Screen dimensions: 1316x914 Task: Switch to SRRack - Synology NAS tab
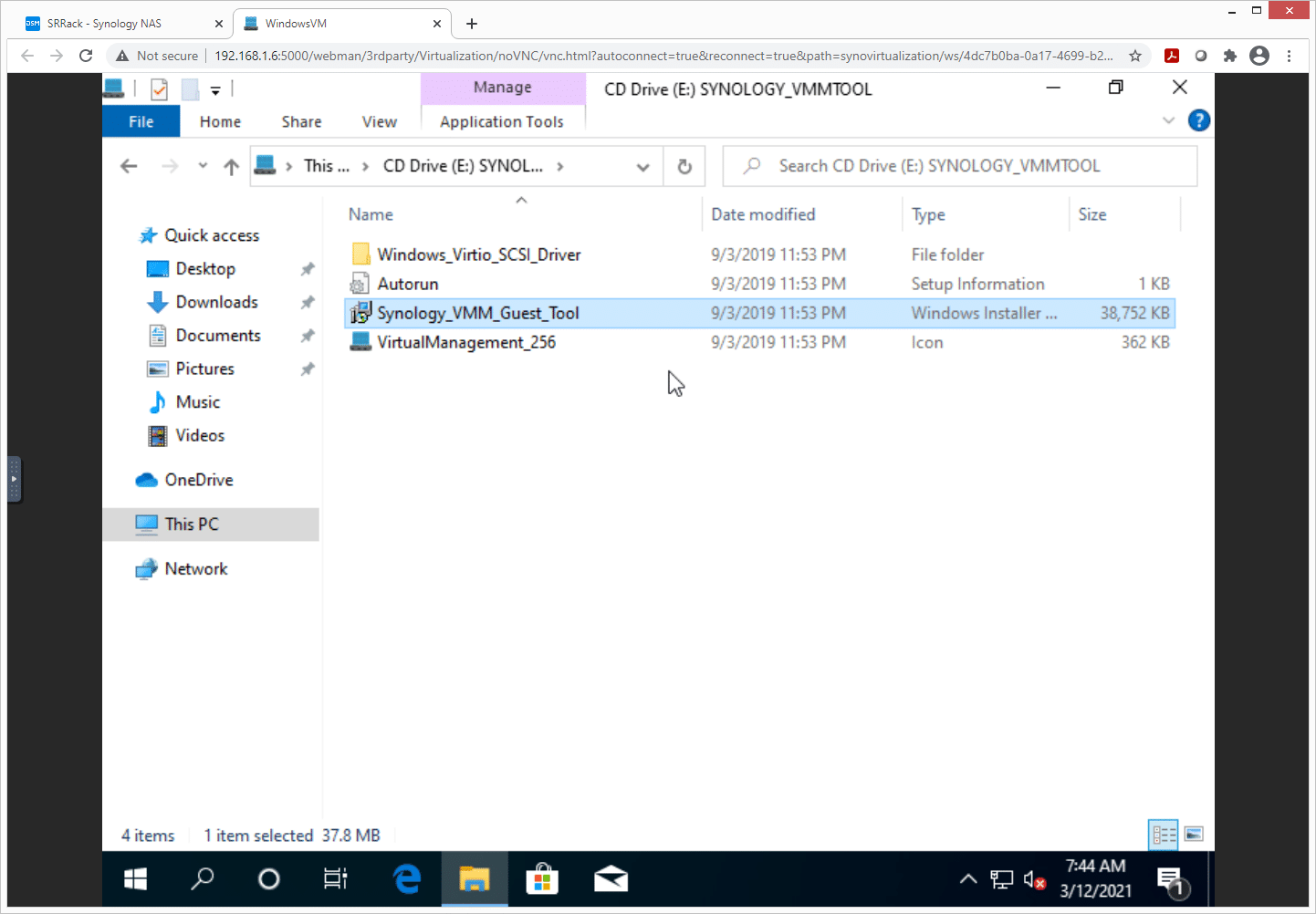[125, 24]
